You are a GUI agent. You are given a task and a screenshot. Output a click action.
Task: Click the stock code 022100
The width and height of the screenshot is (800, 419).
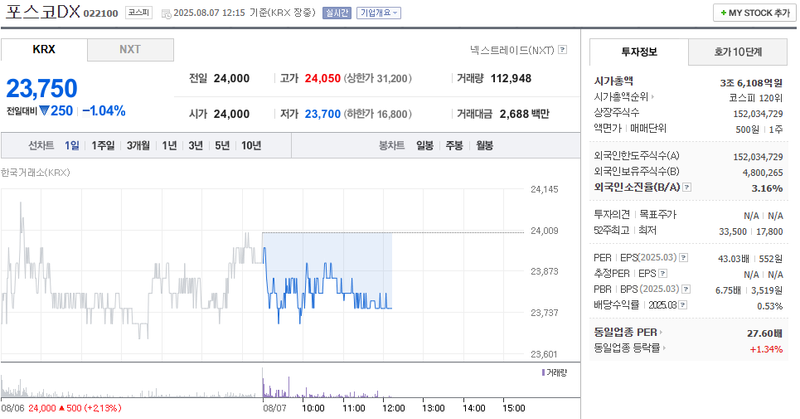(101, 13)
